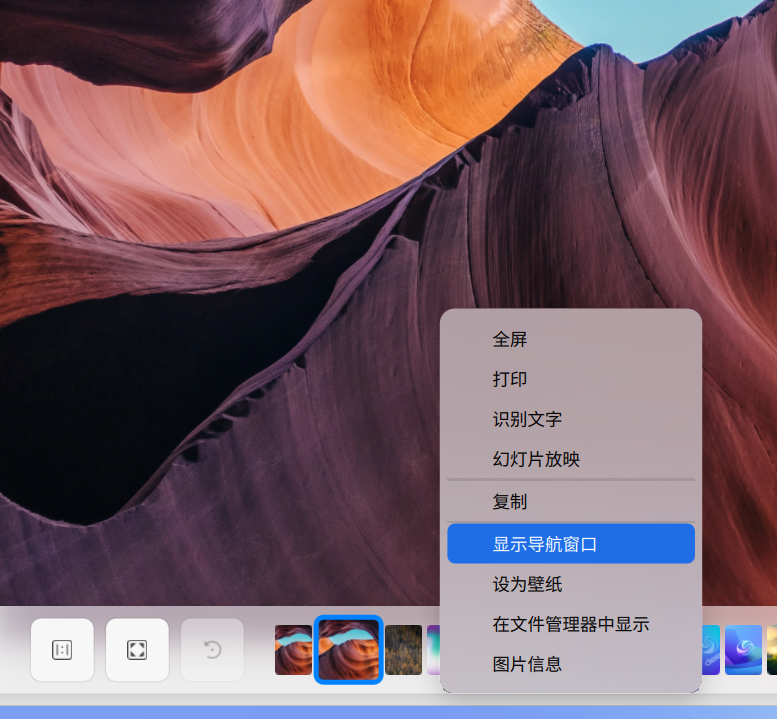Image resolution: width=777 pixels, height=719 pixels.
Task: Select the highlighted canyon thumbnail
Action: click(x=348, y=650)
